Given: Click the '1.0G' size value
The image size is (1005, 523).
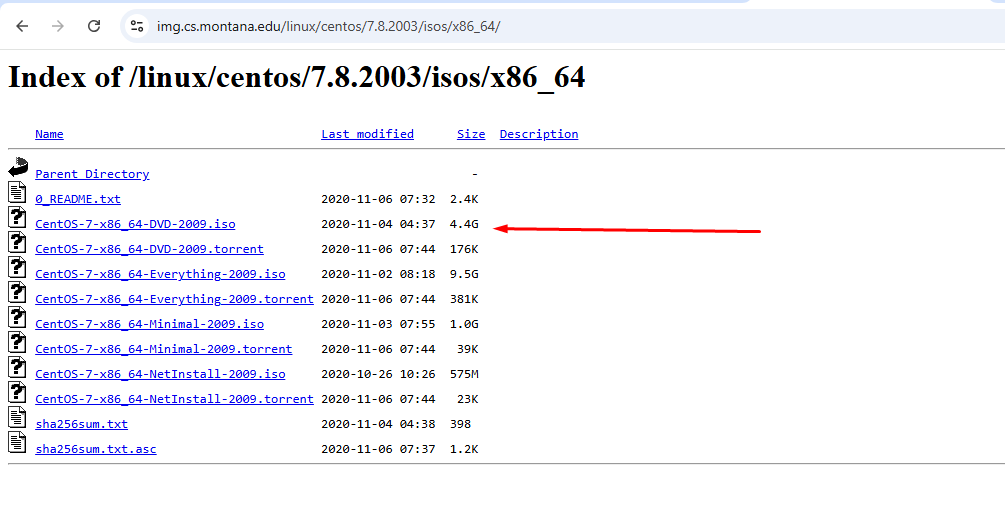Looking at the screenshot, I should coord(464,324).
